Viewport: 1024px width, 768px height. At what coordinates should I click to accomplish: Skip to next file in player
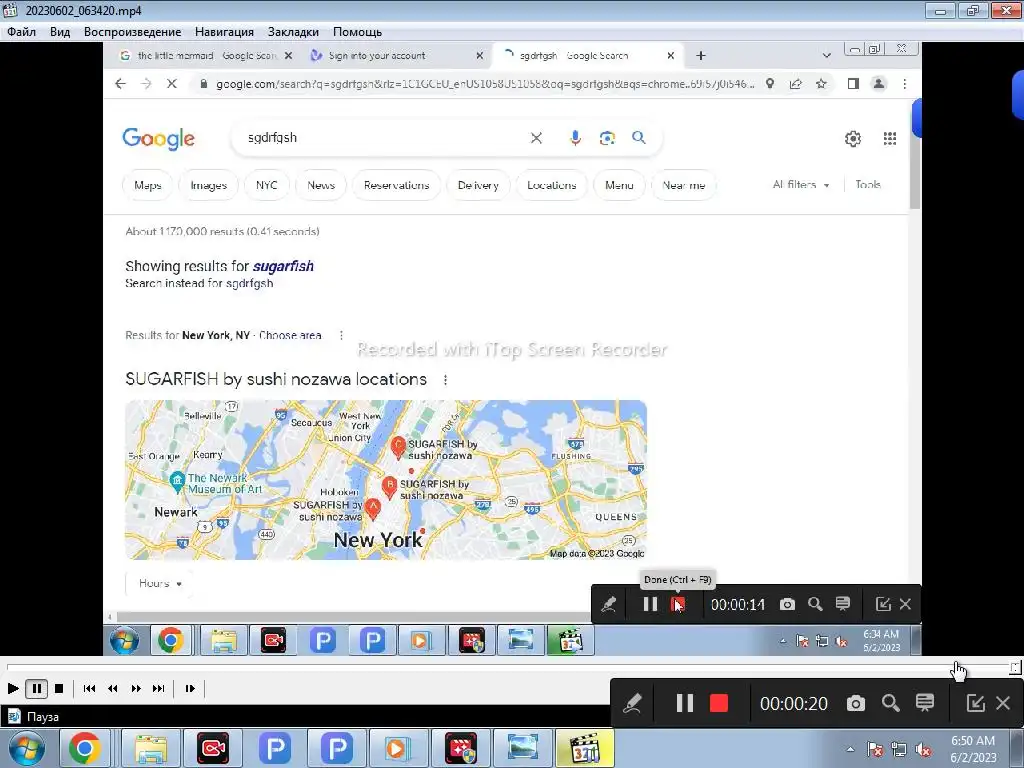159,688
